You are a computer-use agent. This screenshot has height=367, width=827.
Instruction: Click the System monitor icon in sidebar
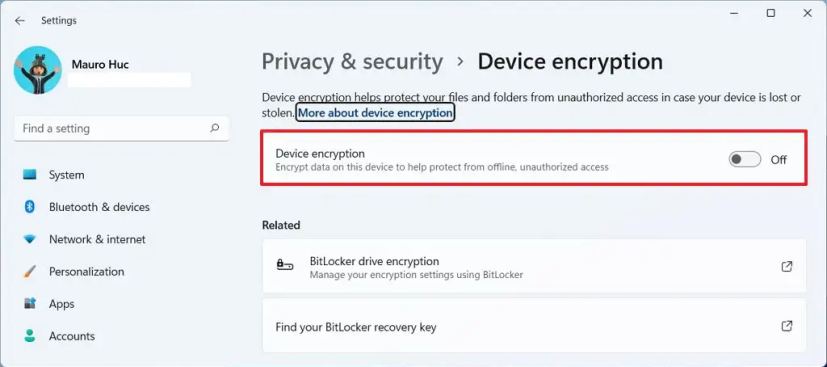coord(30,175)
